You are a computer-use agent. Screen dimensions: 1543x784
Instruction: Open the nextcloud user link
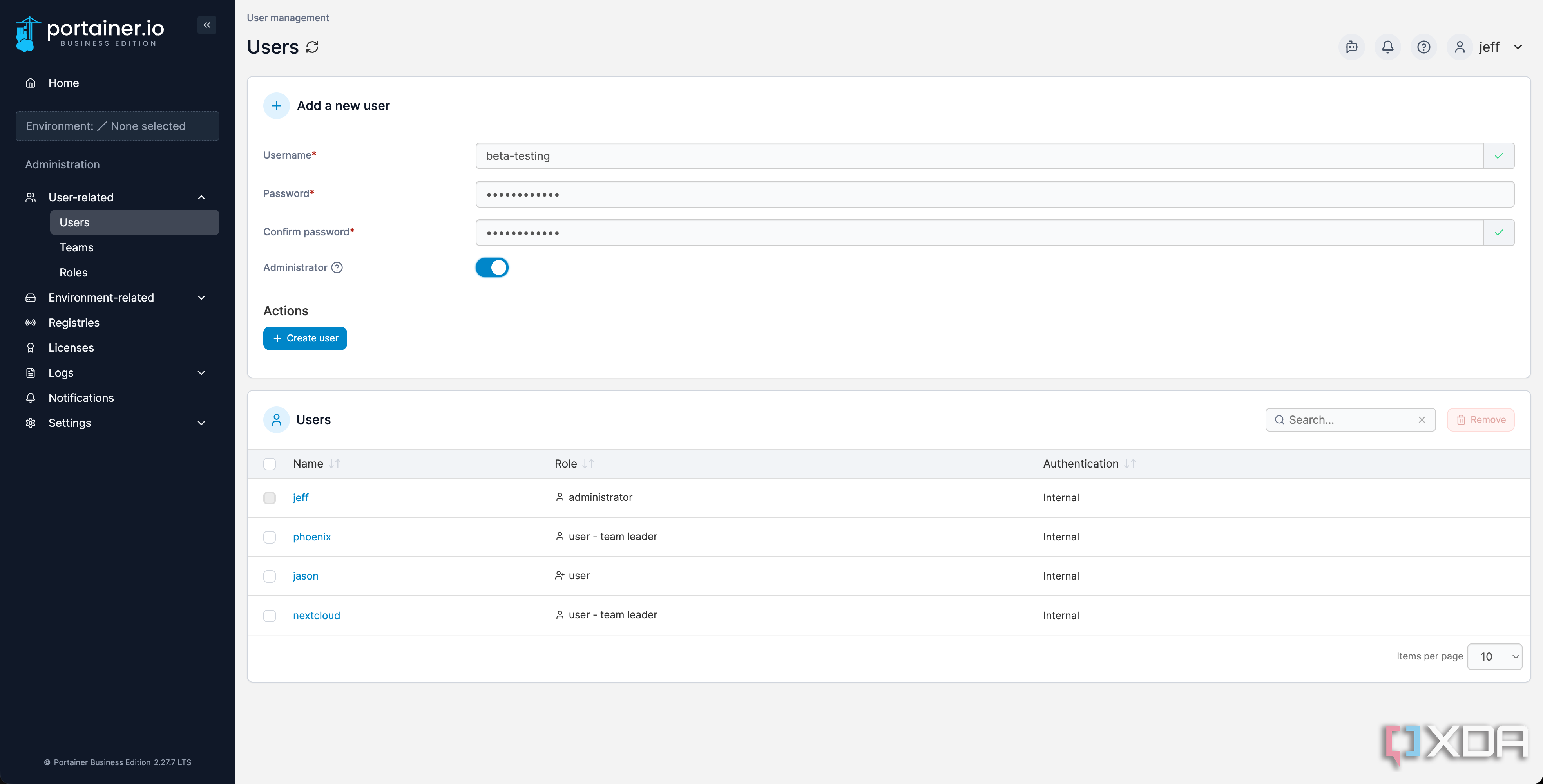pyautogui.click(x=316, y=616)
